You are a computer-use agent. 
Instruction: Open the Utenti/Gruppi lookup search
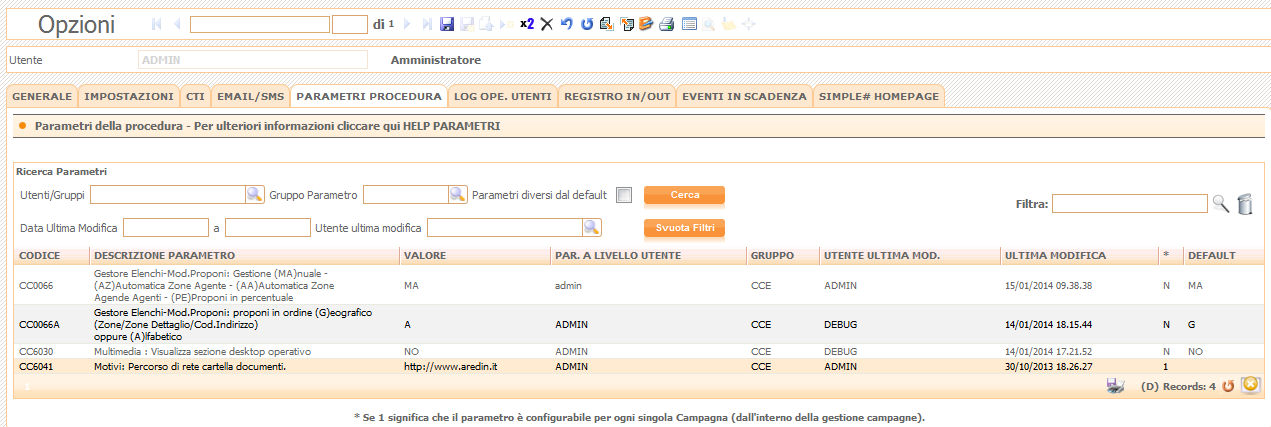coord(255,194)
